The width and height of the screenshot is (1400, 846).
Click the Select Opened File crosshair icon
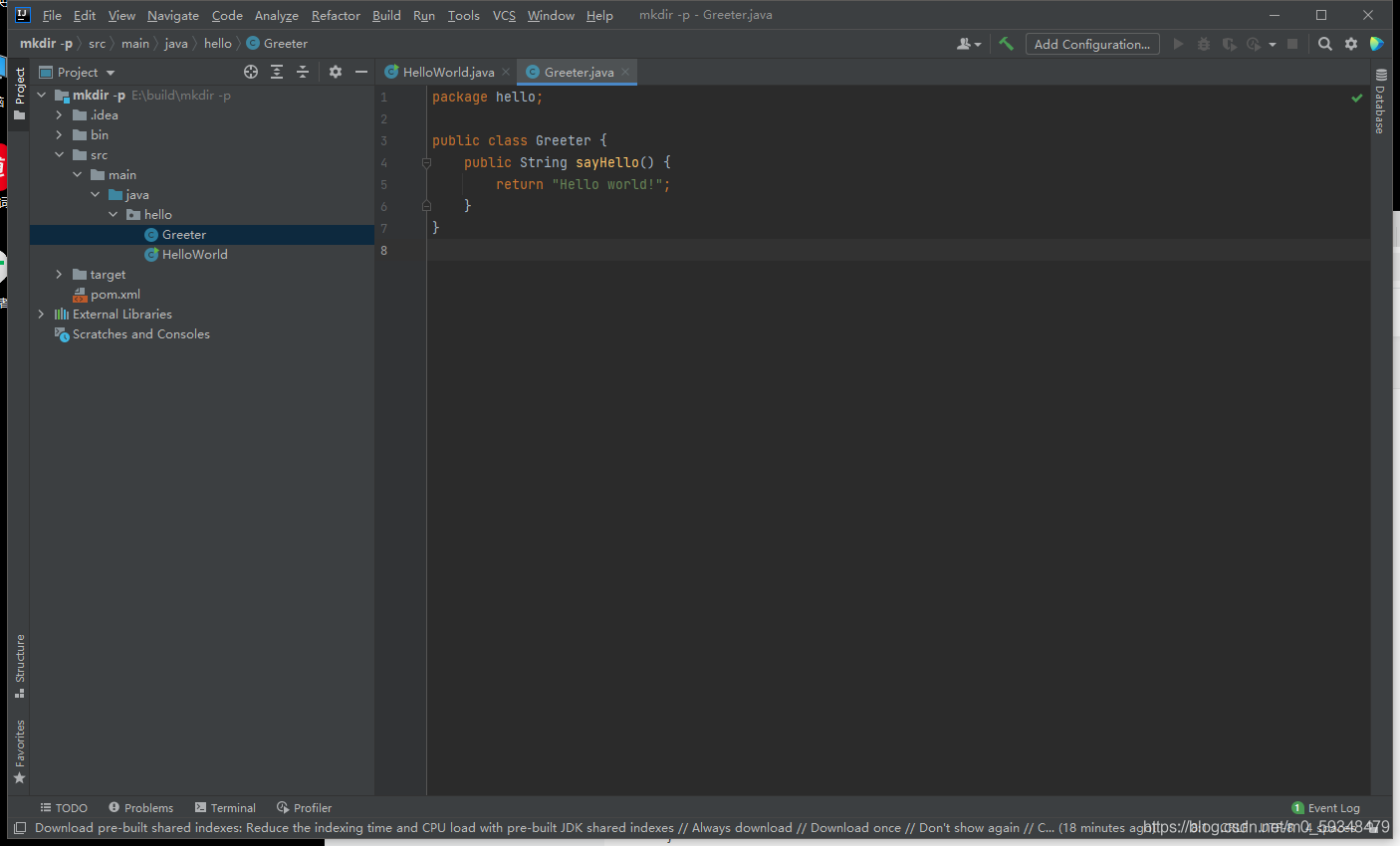[x=250, y=72]
